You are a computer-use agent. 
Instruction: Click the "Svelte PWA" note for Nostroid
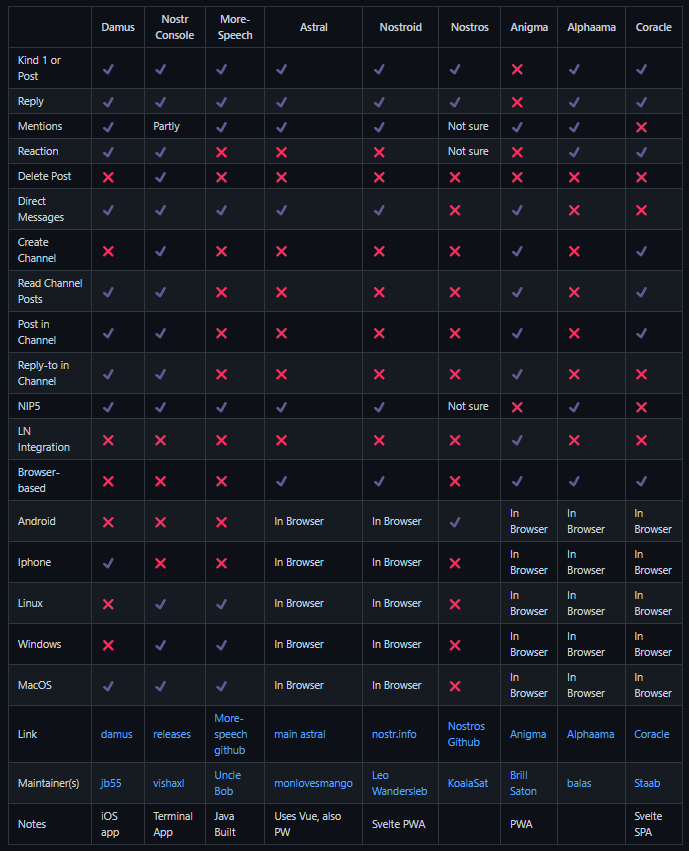click(x=398, y=824)
